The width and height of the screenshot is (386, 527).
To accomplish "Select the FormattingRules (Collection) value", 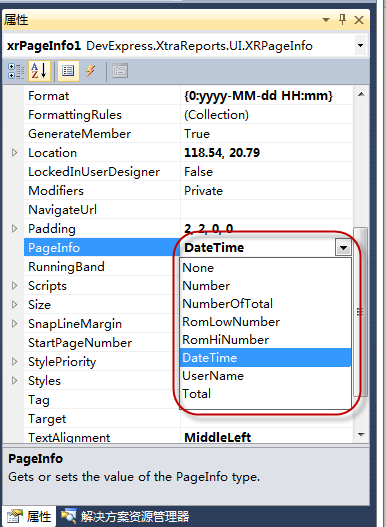I will point(266,115).
